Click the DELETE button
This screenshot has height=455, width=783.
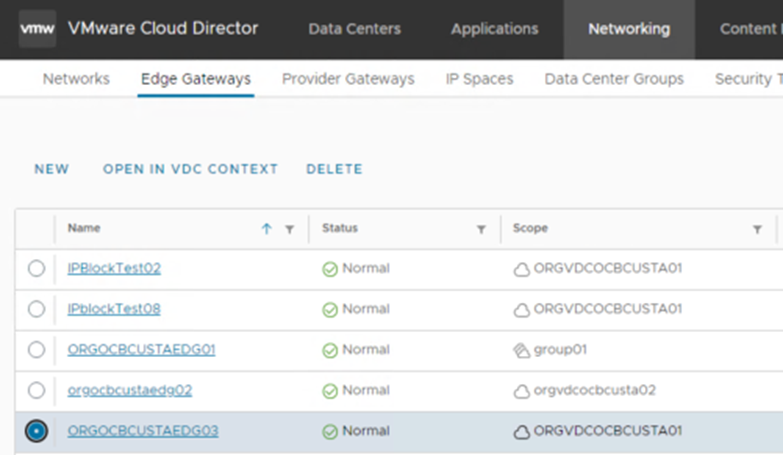pyautogui.click(x=335, y=169)
